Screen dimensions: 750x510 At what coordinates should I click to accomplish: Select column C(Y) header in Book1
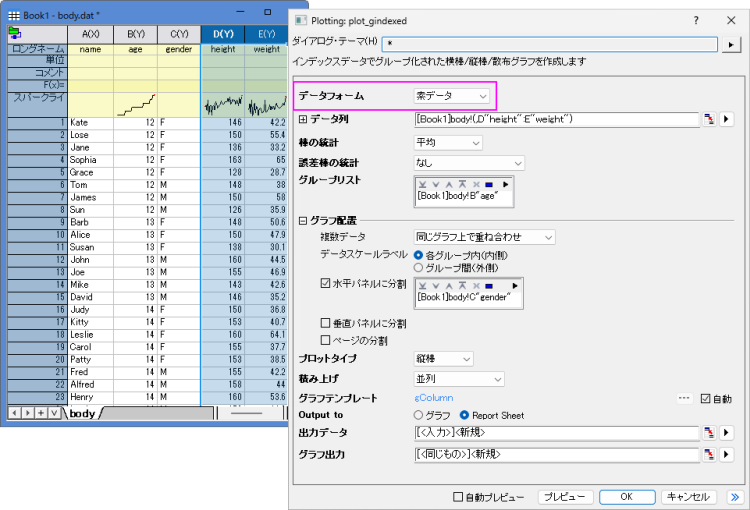(179, 34)
